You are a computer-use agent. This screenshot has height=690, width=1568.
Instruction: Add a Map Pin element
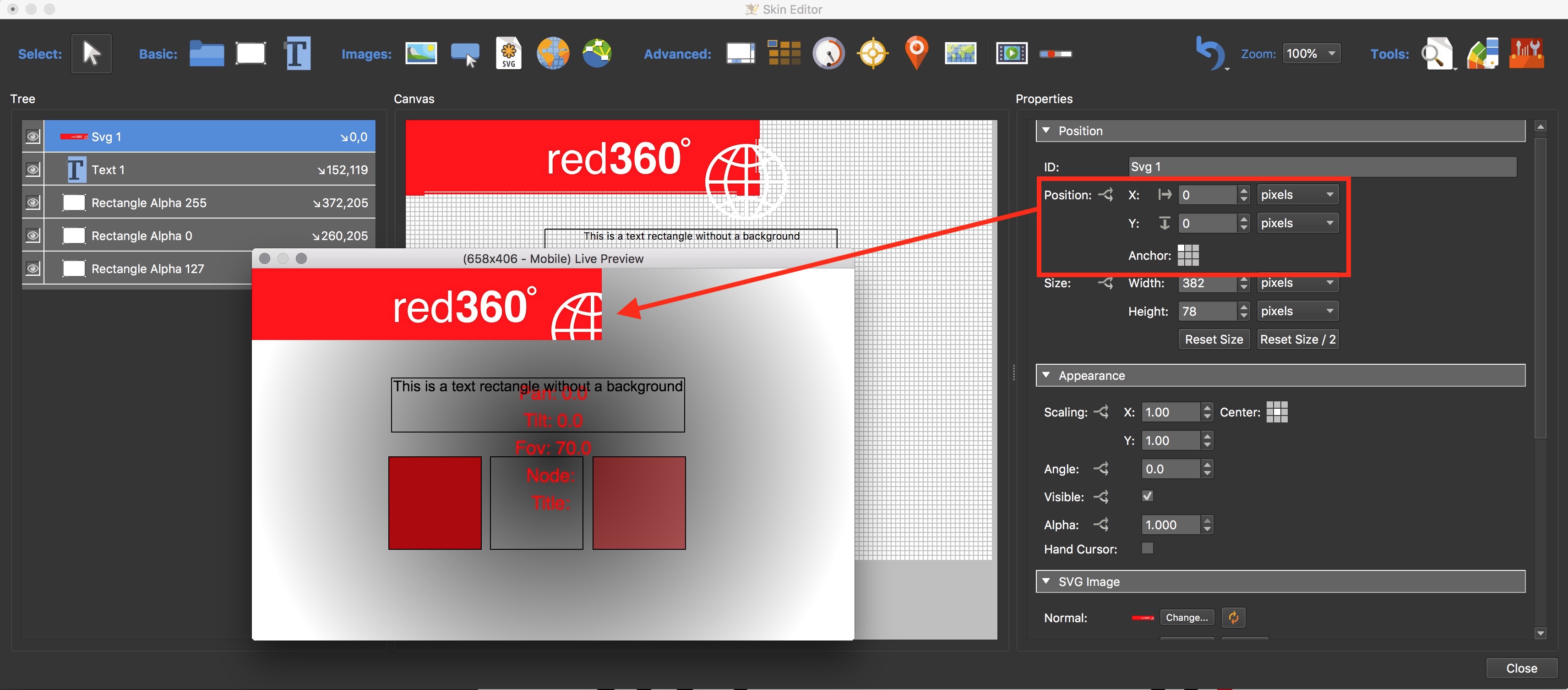click(916, 53)
